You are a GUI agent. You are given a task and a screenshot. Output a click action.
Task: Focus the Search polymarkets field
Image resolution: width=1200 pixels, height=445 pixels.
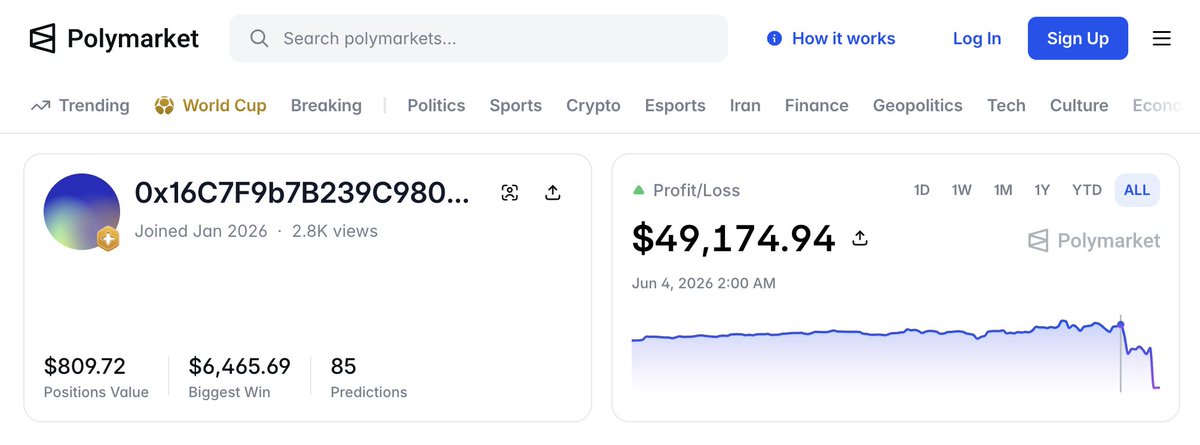pyautogui.click(x=478, y=39)
